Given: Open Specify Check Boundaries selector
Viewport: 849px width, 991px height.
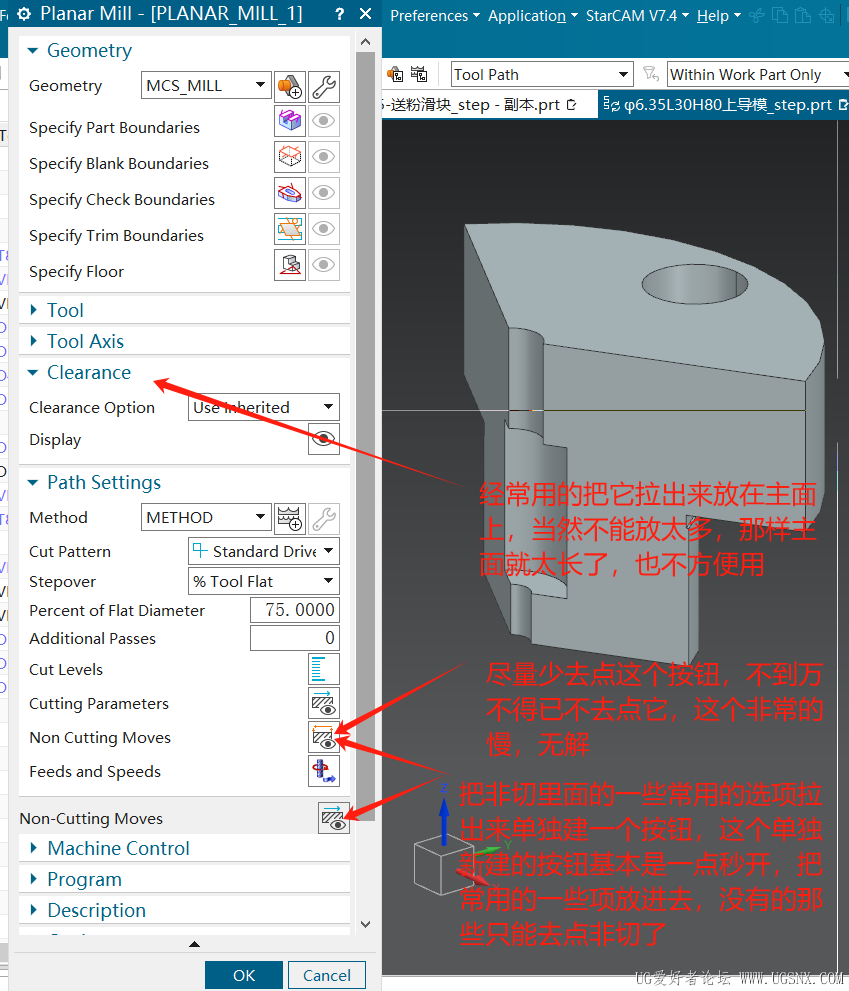Looking at the screenshot, I should click(x=290, y=193).
